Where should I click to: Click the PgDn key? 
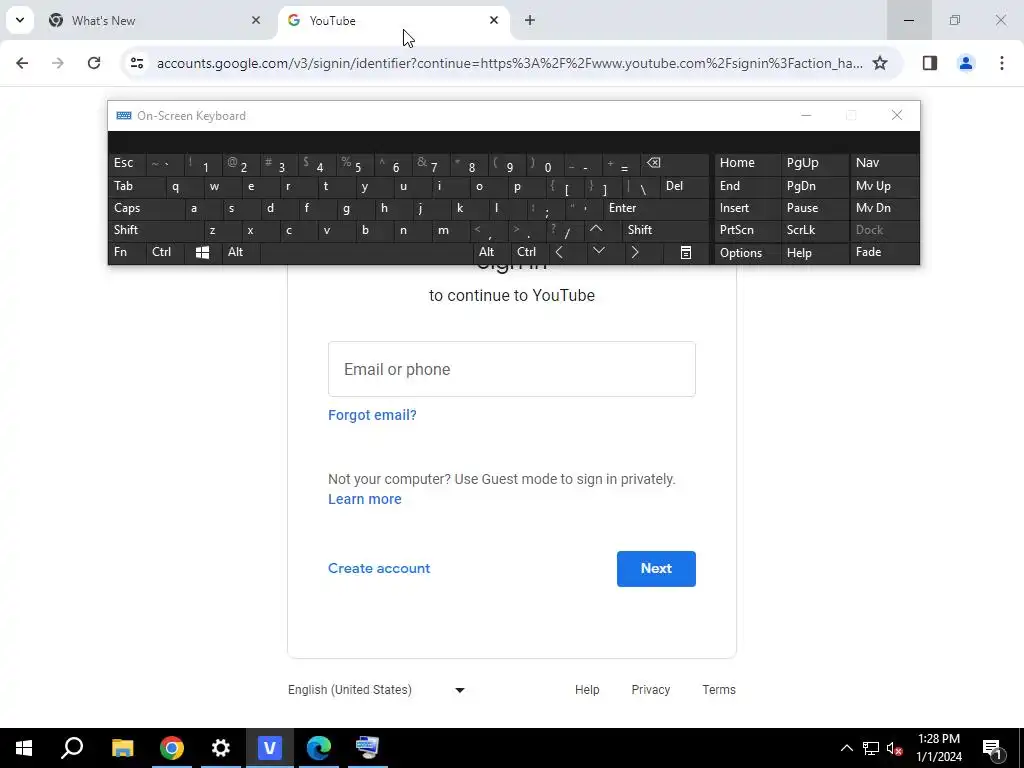(814, 186)
